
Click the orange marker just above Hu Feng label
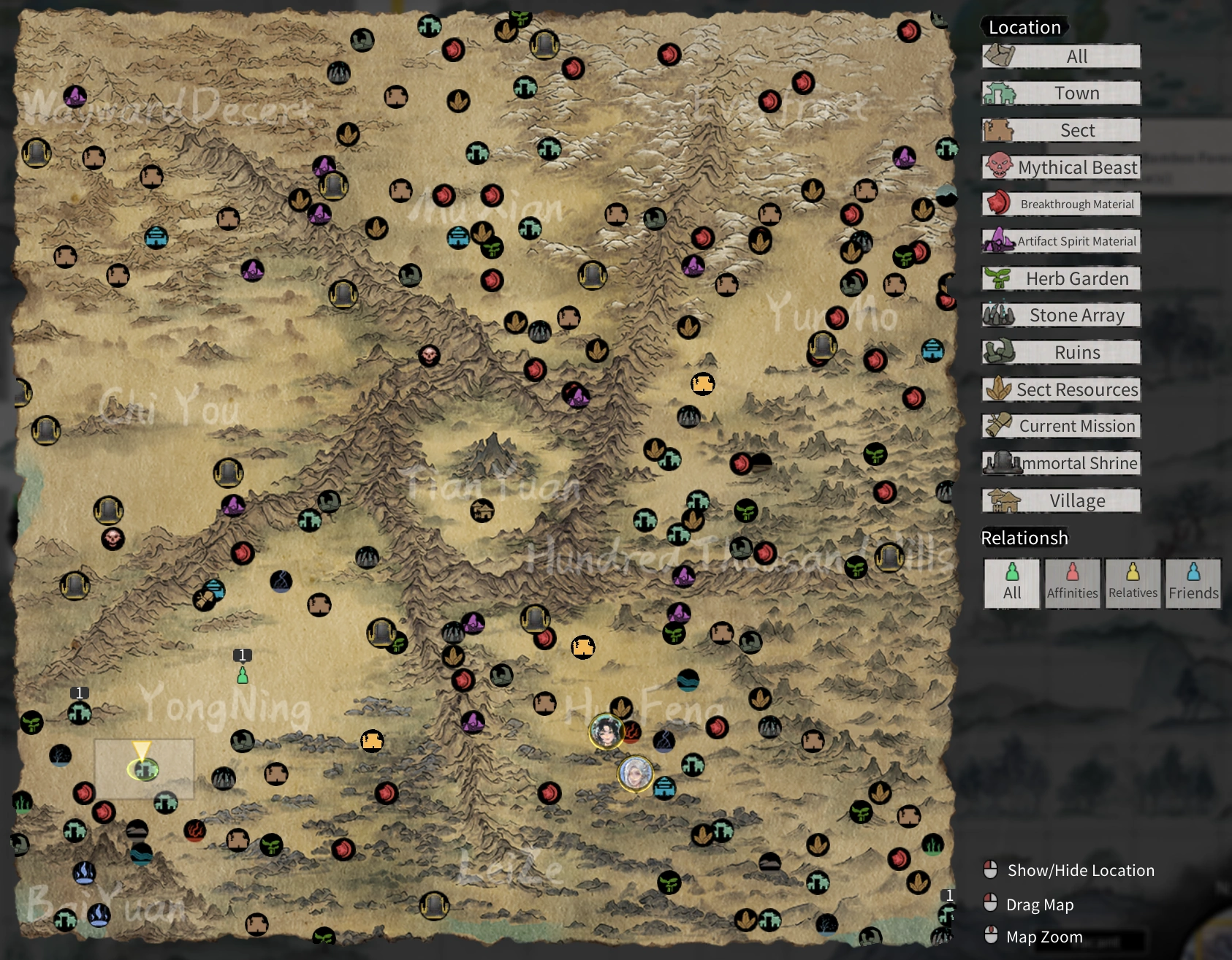point(583,647)
